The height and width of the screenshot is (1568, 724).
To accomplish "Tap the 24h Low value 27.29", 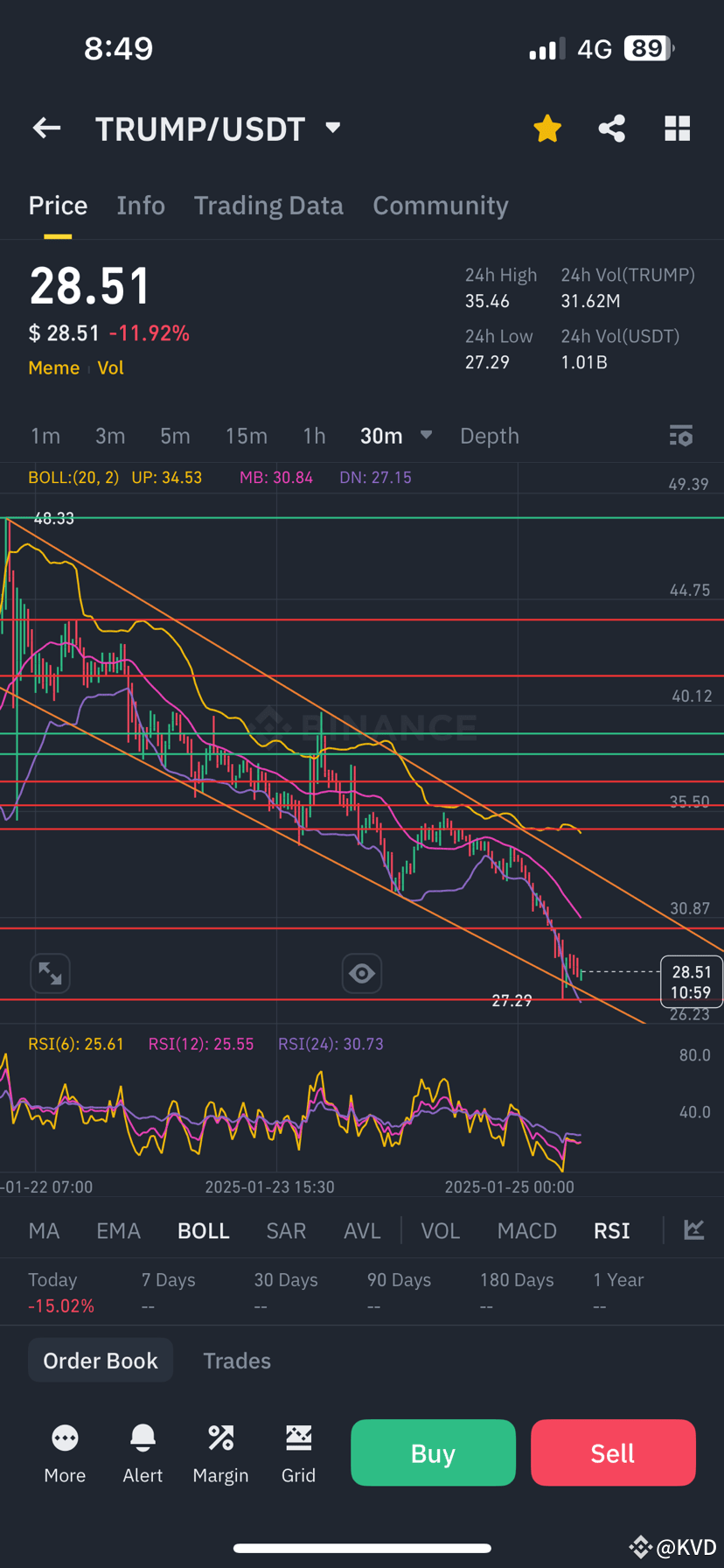I will [487, 362].
